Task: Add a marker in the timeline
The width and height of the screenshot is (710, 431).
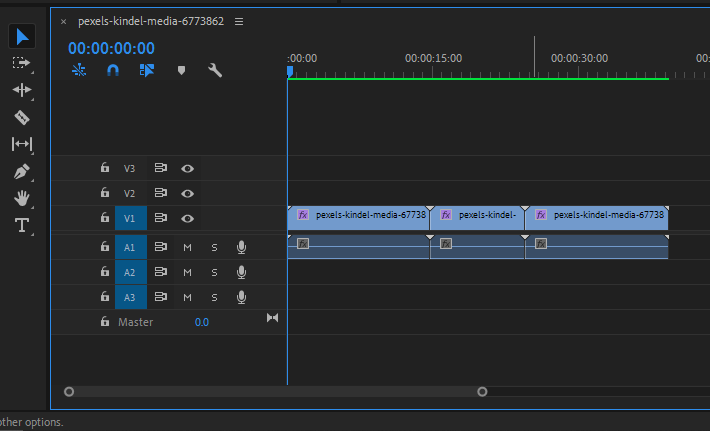Action: point(181,70)
